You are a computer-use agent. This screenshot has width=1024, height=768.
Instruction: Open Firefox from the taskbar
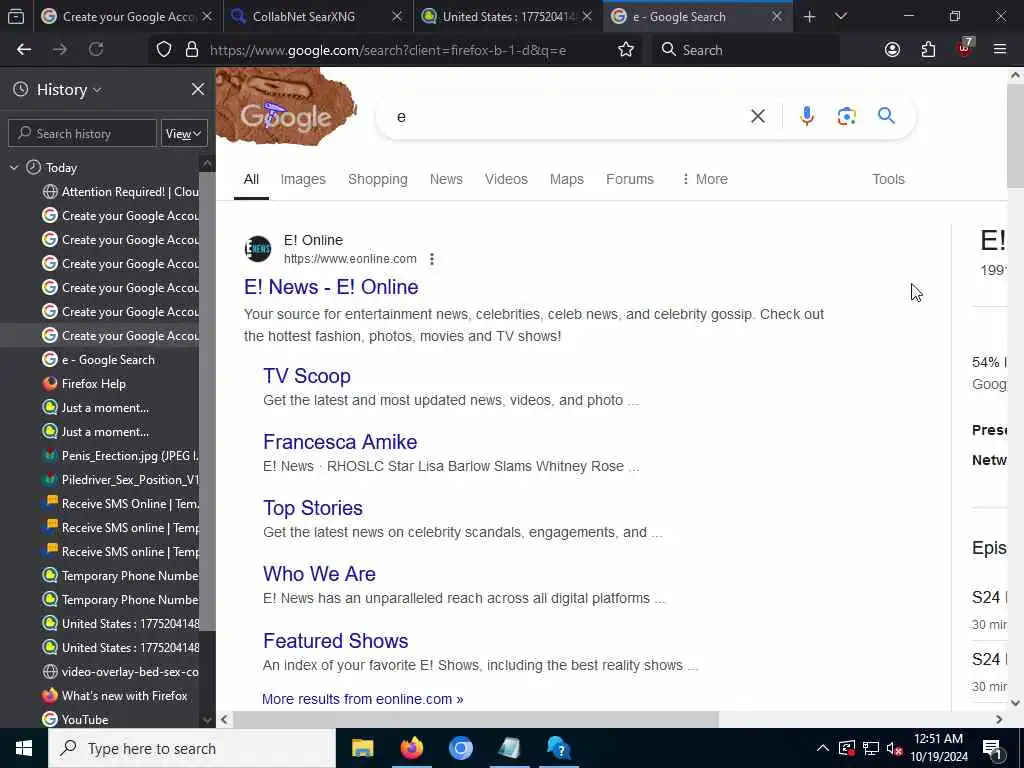click(x=411, y=748)
